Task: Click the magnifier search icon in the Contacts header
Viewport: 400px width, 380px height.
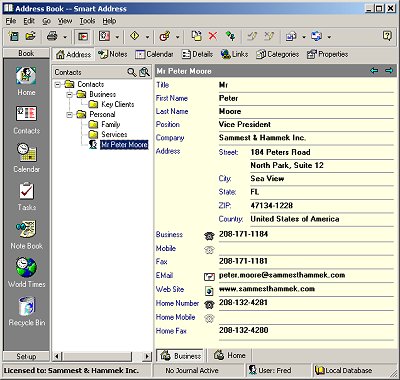Action: (x=132, y=72)
